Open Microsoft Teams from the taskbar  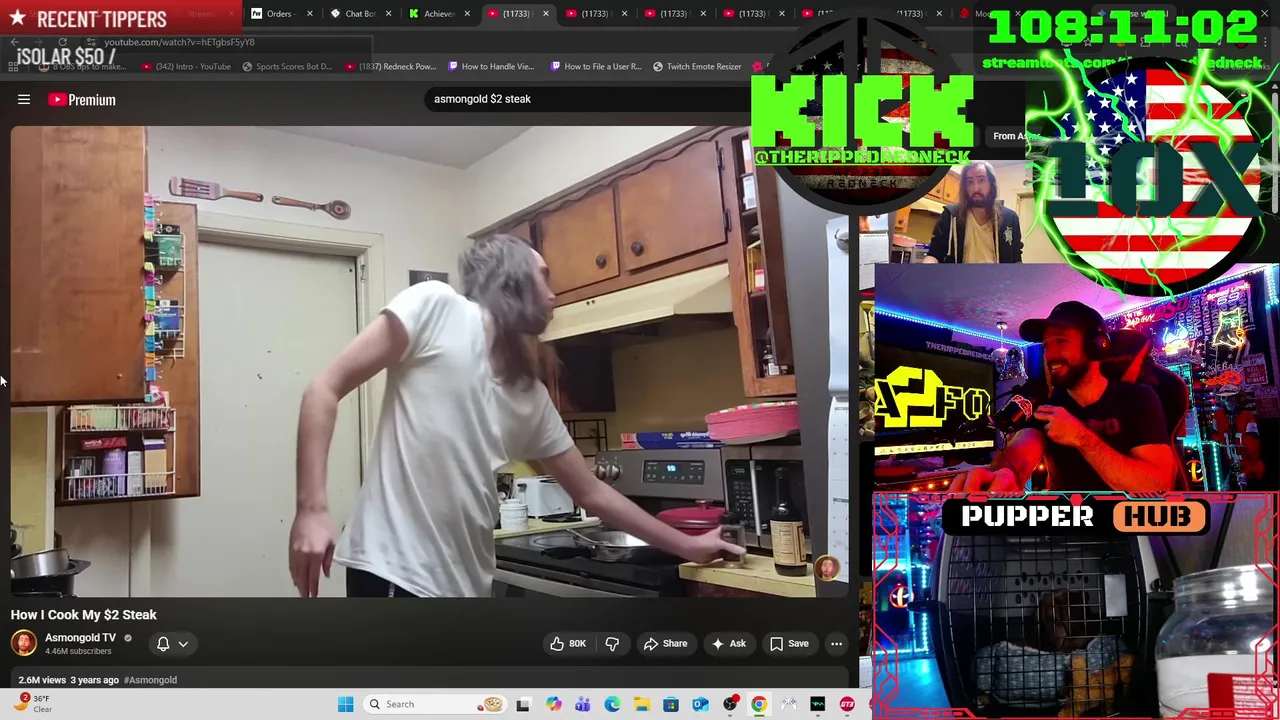[582, 704]
